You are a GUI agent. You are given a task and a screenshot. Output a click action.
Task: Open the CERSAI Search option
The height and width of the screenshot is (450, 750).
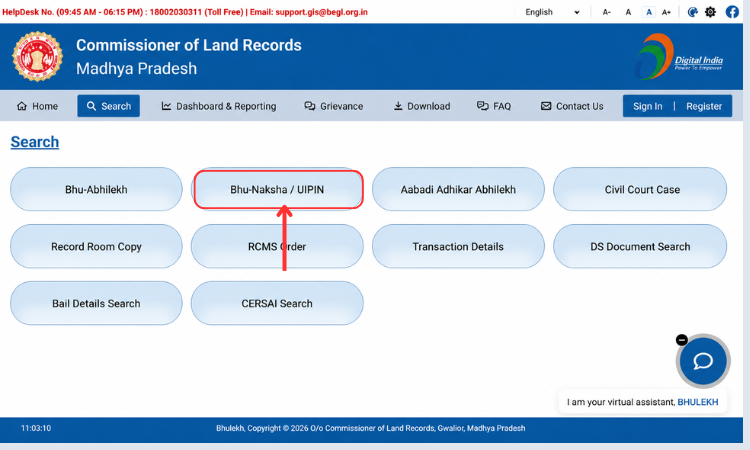click(x=277, y=303)
